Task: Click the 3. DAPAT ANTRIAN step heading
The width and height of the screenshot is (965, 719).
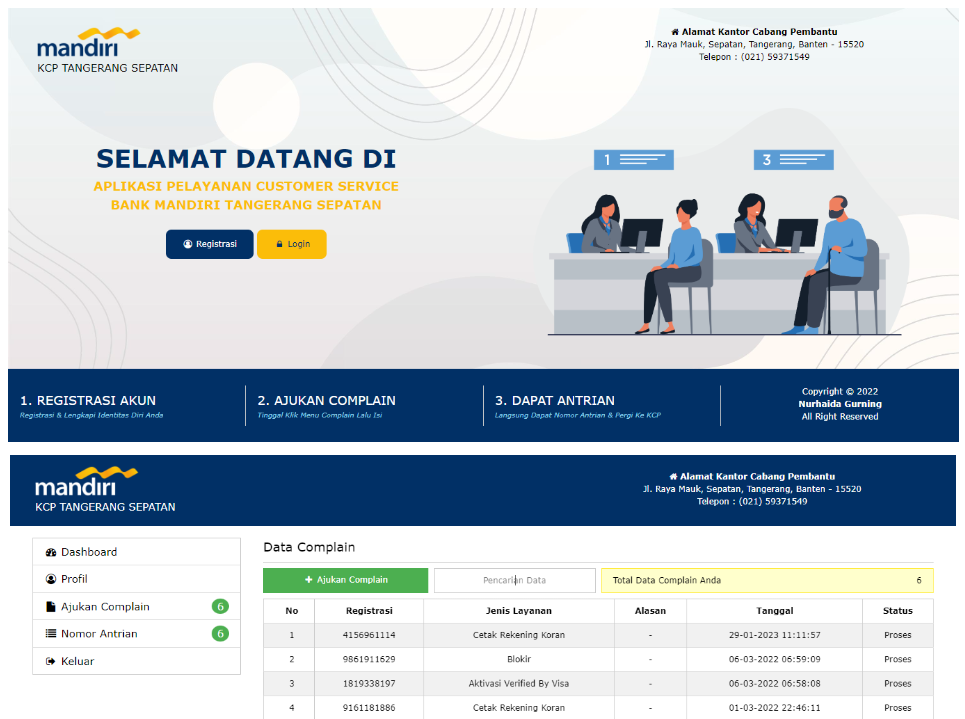Action: tap(555, 401)
